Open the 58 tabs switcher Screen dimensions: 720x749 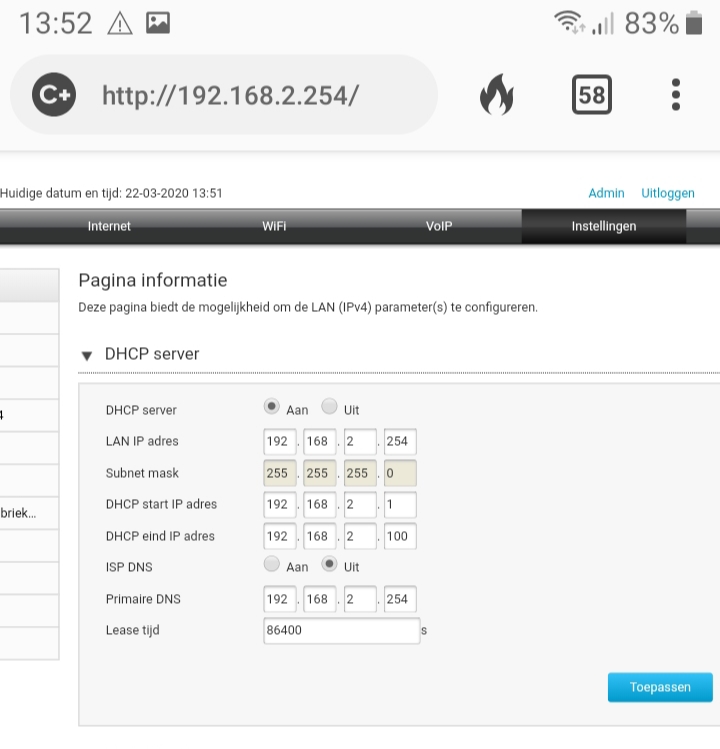point(591,95)
